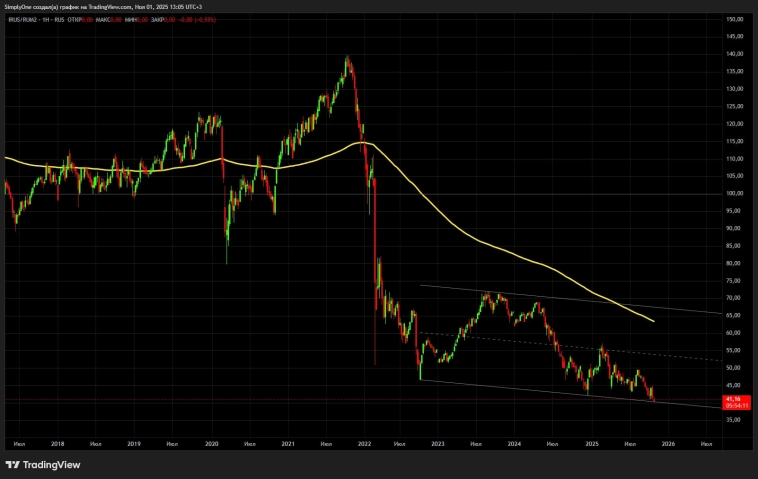The width and height of the screenshot is (758, 479).
Task: Click the 120,00 price axis label
Action: 734,124
